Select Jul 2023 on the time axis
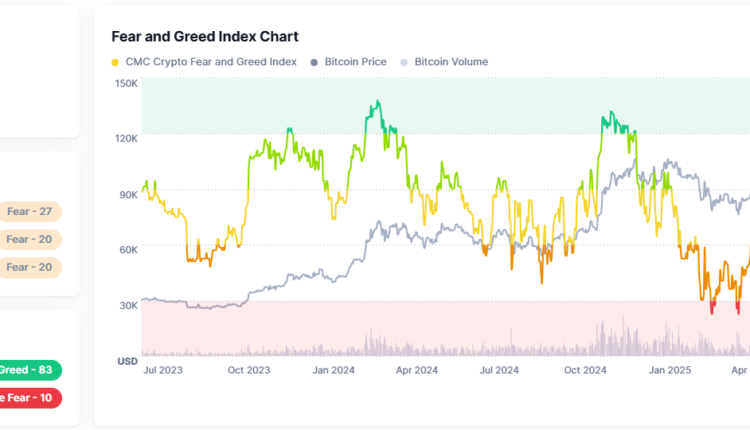Viewport: 750px width, 430px height. click(164, 370)
